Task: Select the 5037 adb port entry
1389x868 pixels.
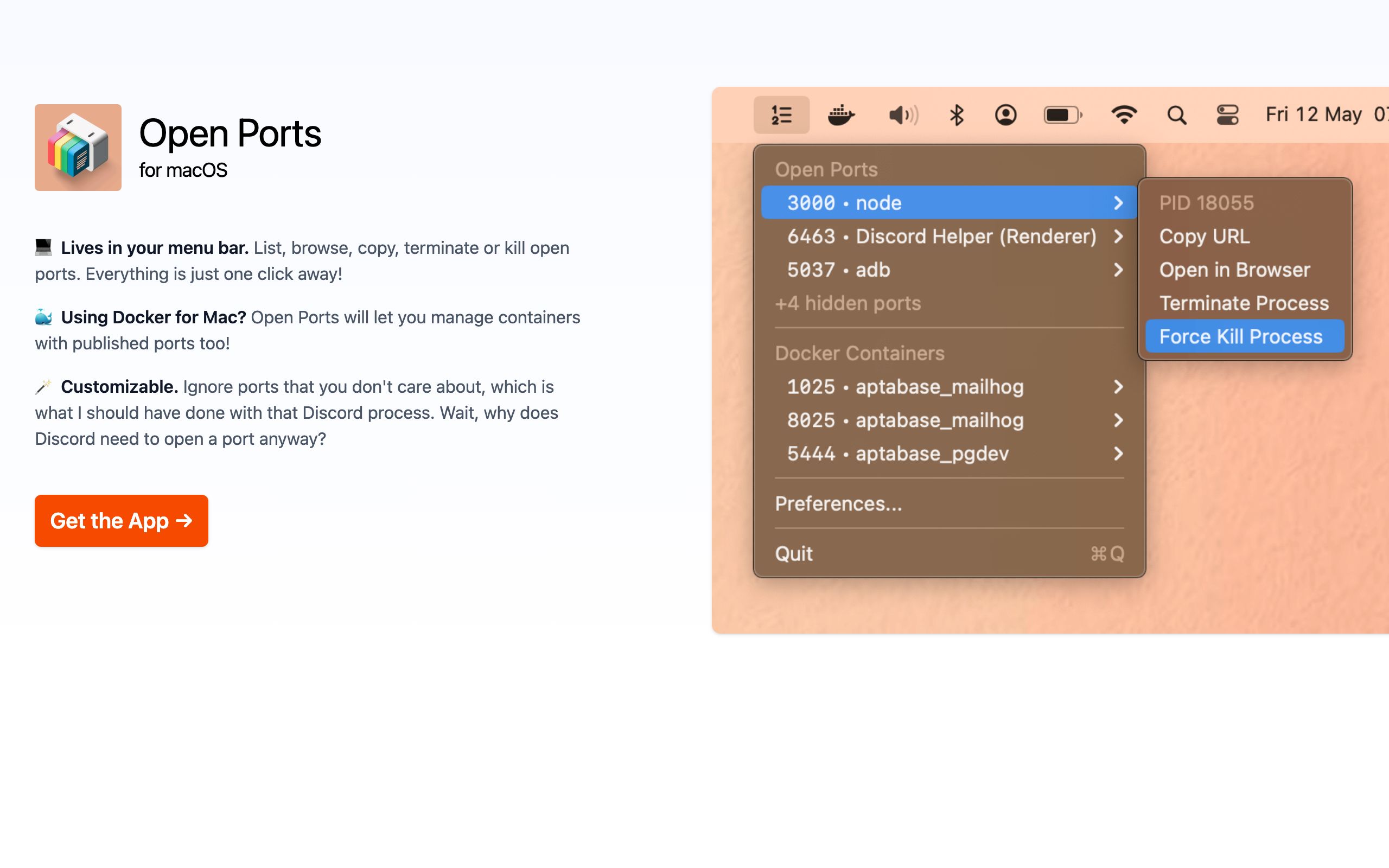Action: click(x=948, y=269)
